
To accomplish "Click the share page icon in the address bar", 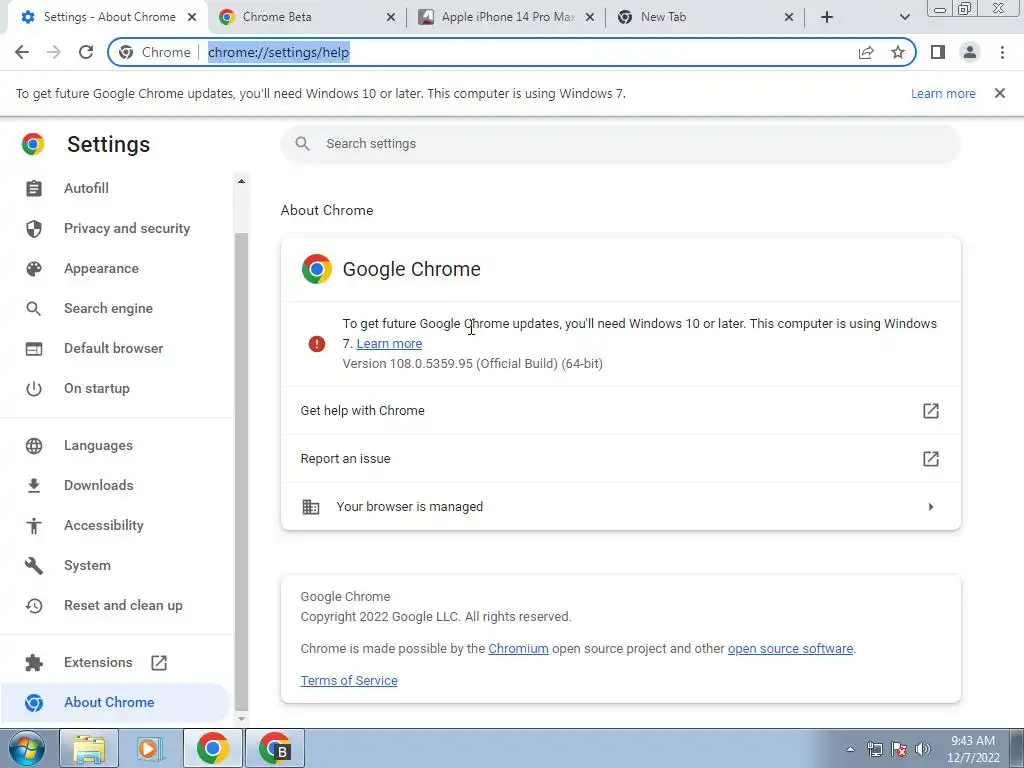I will tap(866, 52).
